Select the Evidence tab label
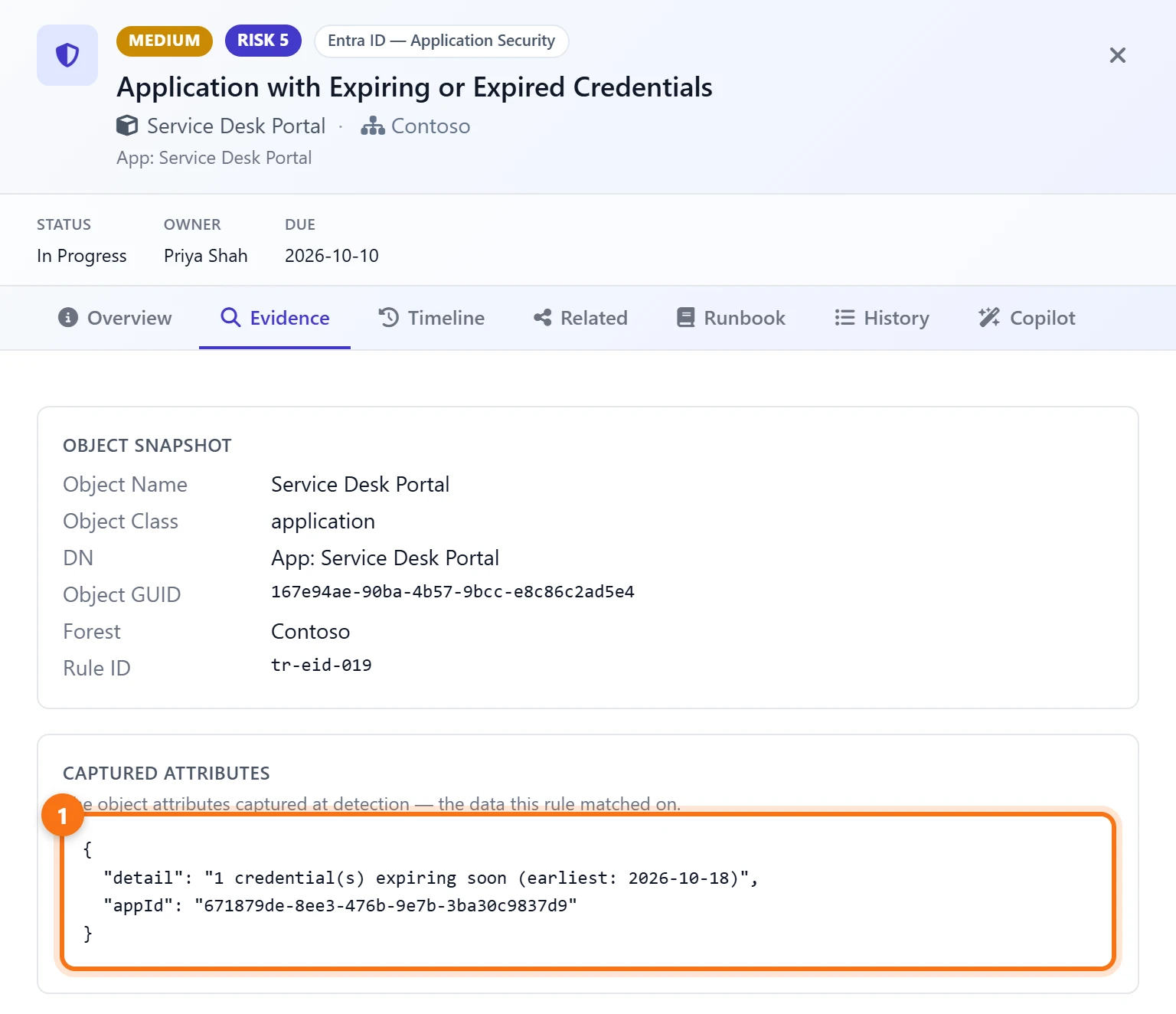The height and width of the screenshot is (1014, 1176). coord(290,318)
